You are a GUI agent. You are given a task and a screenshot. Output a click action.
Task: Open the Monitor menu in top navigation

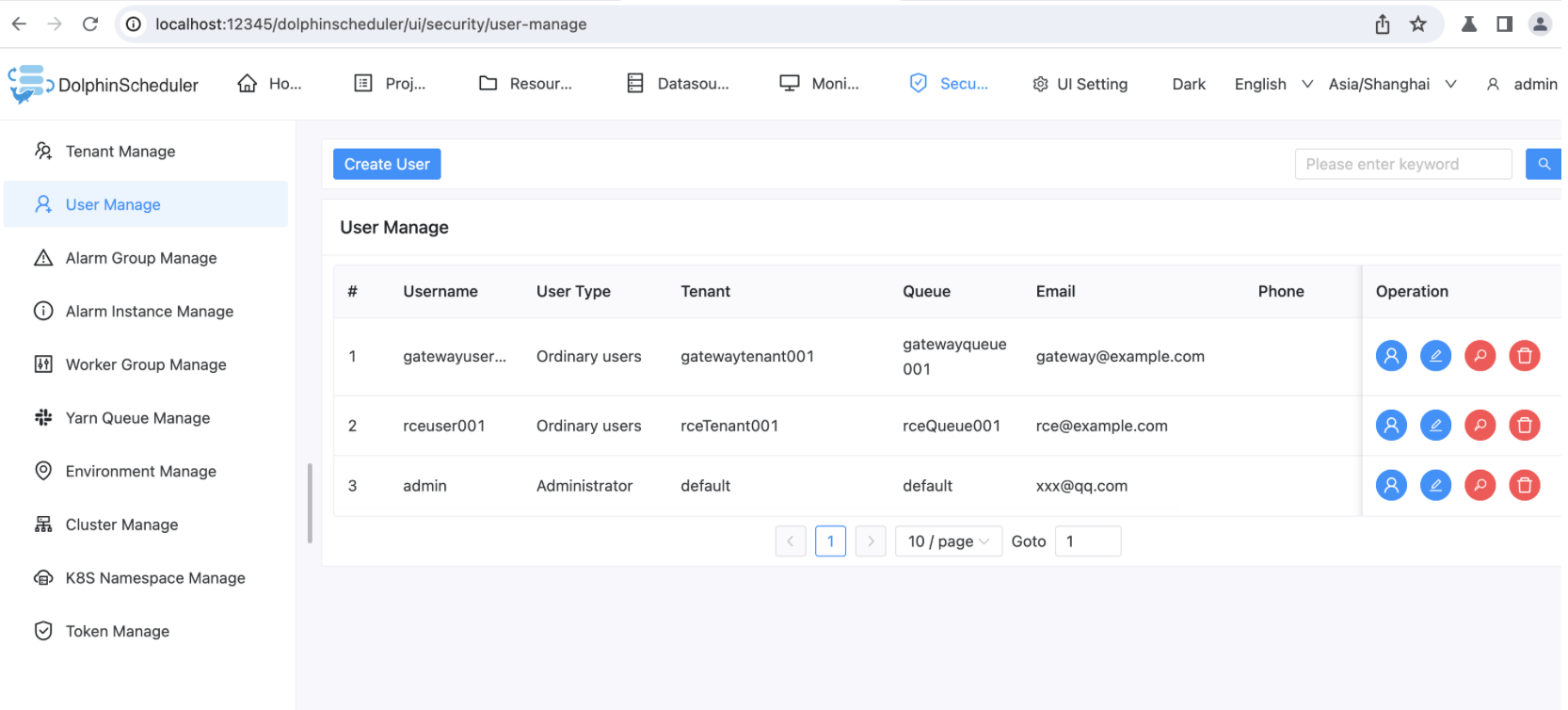pyautogui.click(x=819, y=84)
